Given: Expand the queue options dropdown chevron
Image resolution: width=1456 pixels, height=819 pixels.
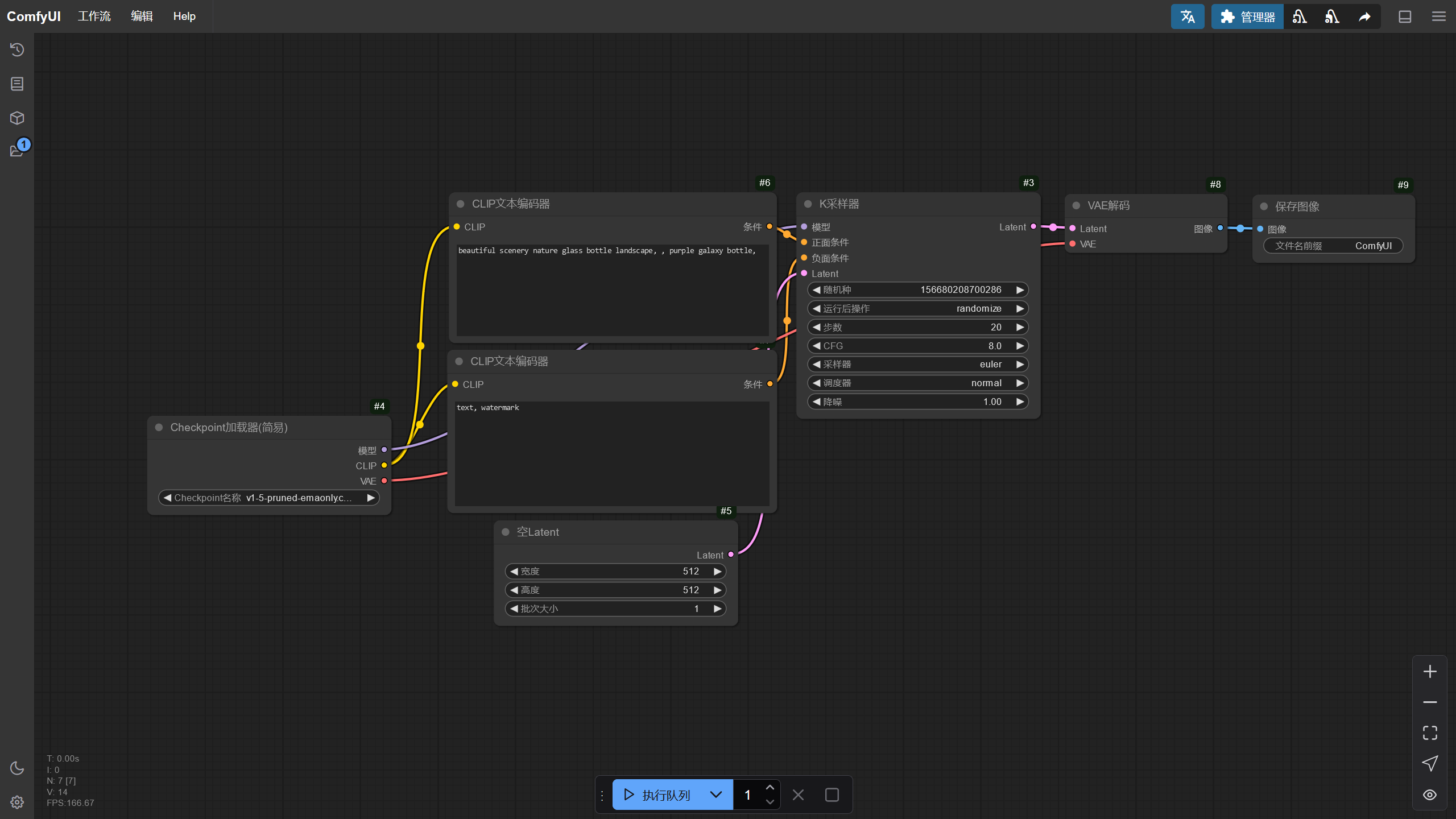Looking at the screenshot, I should (x=716, y=795).
